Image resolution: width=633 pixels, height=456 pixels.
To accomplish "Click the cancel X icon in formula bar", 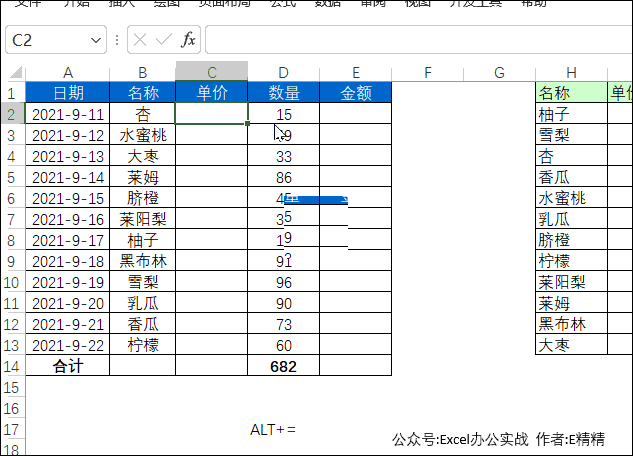I will tap(140, 40).
